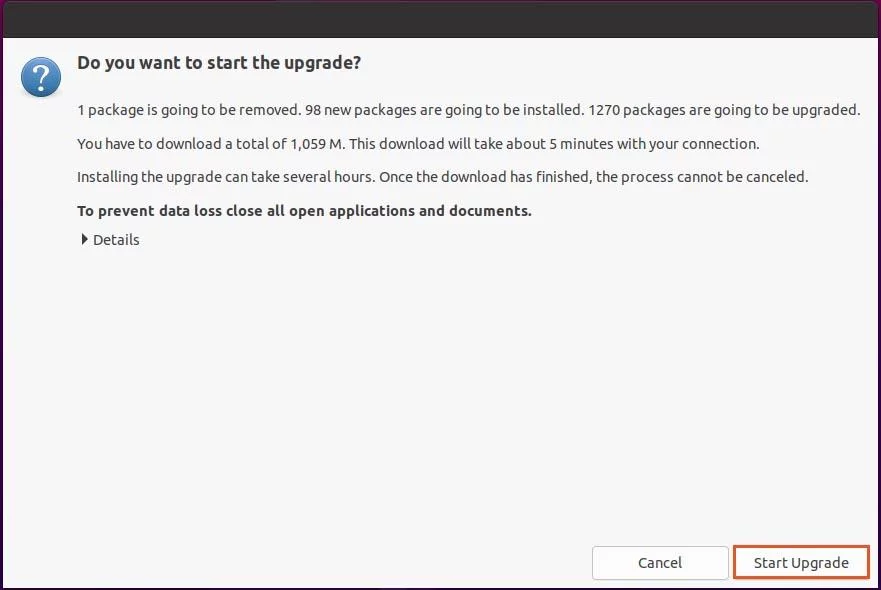Viewport: 881px width, 590px height.
Task: Click the "download a total of 1,059 M" text
Action: click(250, 144)
